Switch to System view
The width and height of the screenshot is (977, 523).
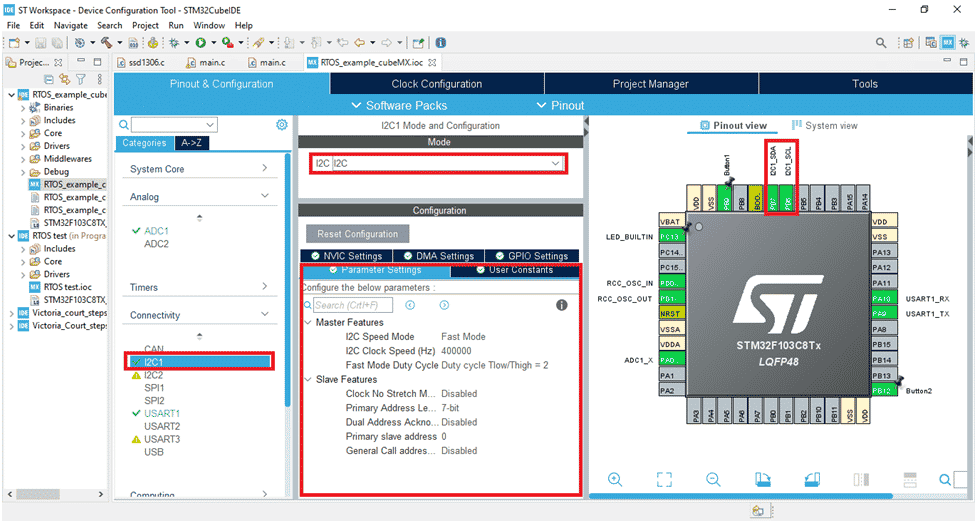[x=824, y=125]
